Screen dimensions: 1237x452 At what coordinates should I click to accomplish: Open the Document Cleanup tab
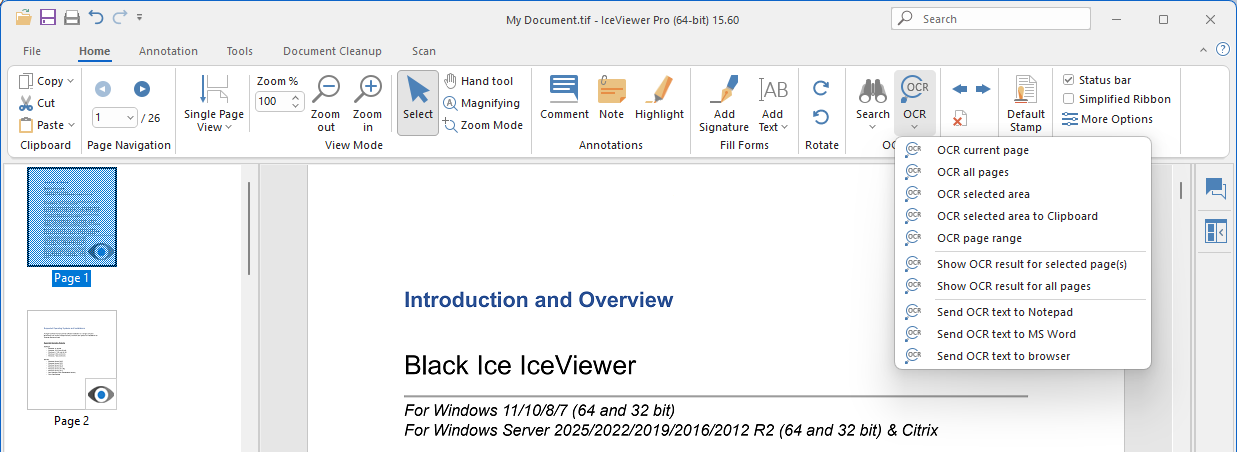coord(332,51)
